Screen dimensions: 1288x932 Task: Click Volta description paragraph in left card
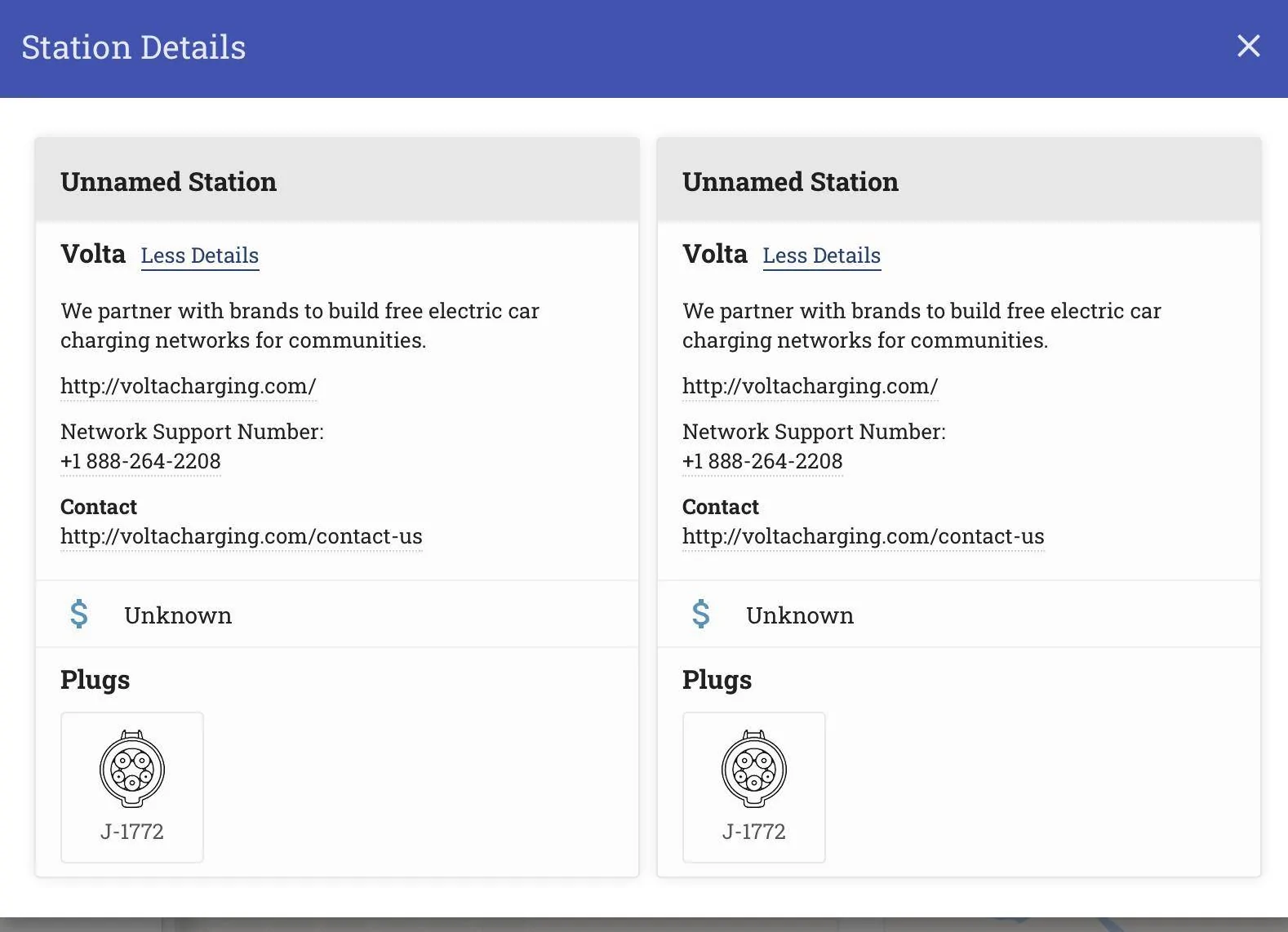(x=300, y=326)
